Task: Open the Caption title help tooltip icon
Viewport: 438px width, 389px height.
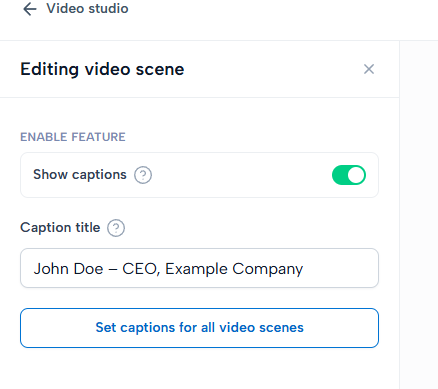Action: [x=116, y=228]
